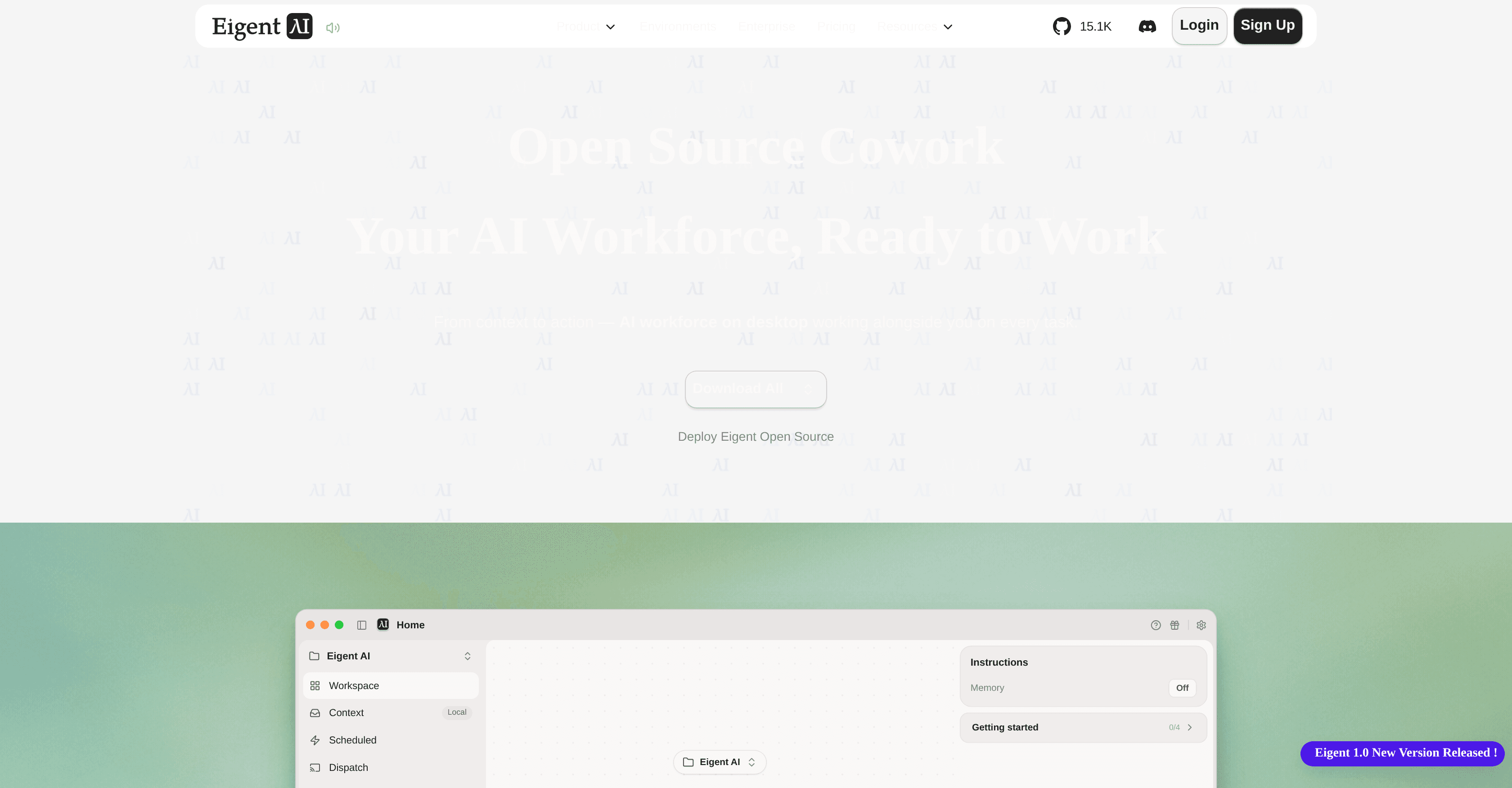Click the gift icon in app titlebar
This screenshot has width=1512, height=788.
point(1174,625)
